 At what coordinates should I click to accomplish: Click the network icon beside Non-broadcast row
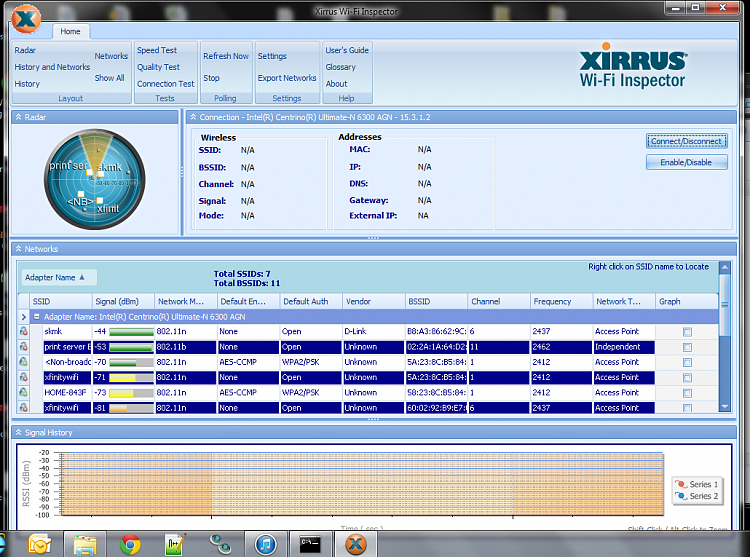tap(23, 362)
